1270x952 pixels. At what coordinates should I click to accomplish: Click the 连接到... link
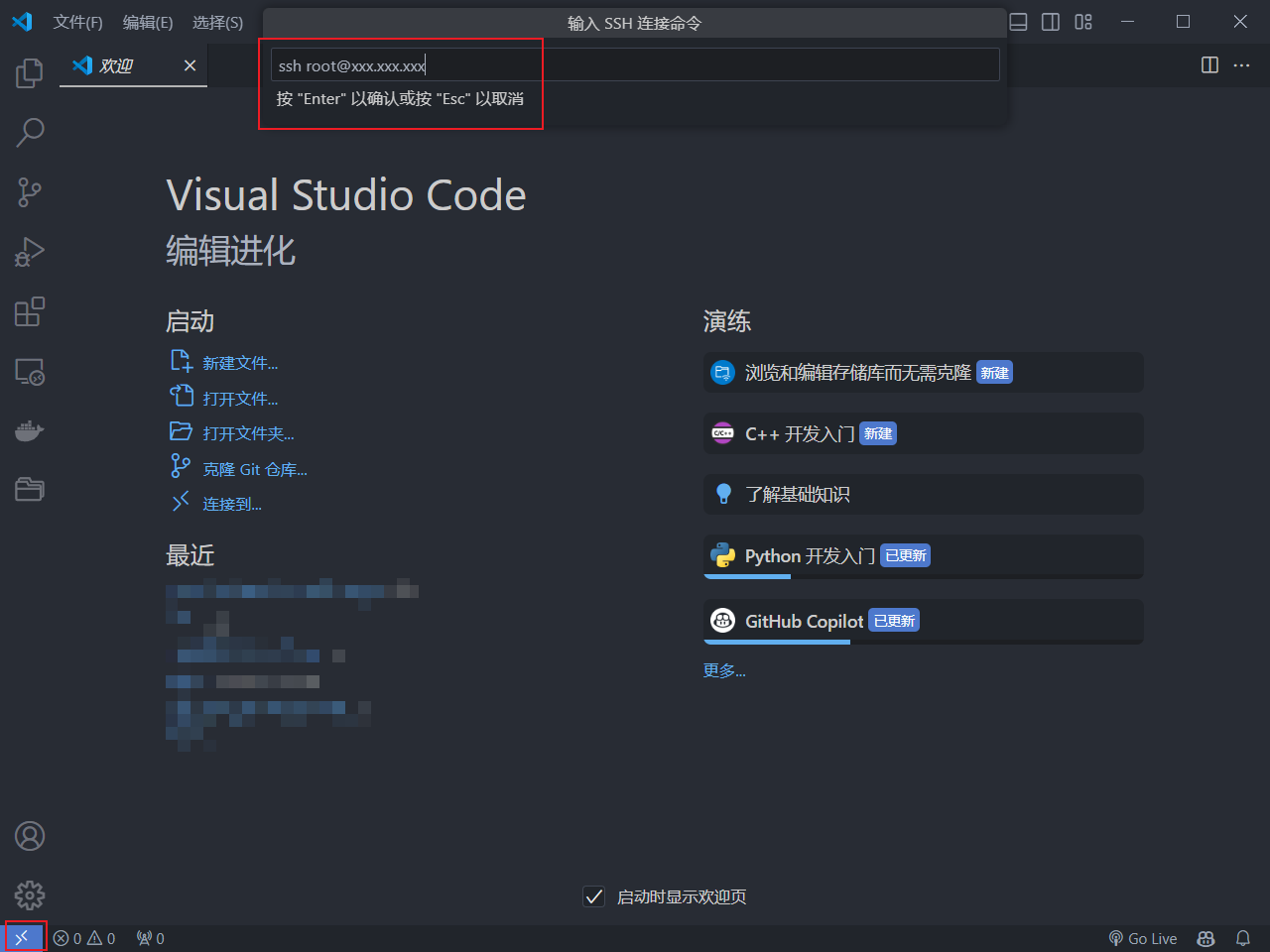(232, 504)
